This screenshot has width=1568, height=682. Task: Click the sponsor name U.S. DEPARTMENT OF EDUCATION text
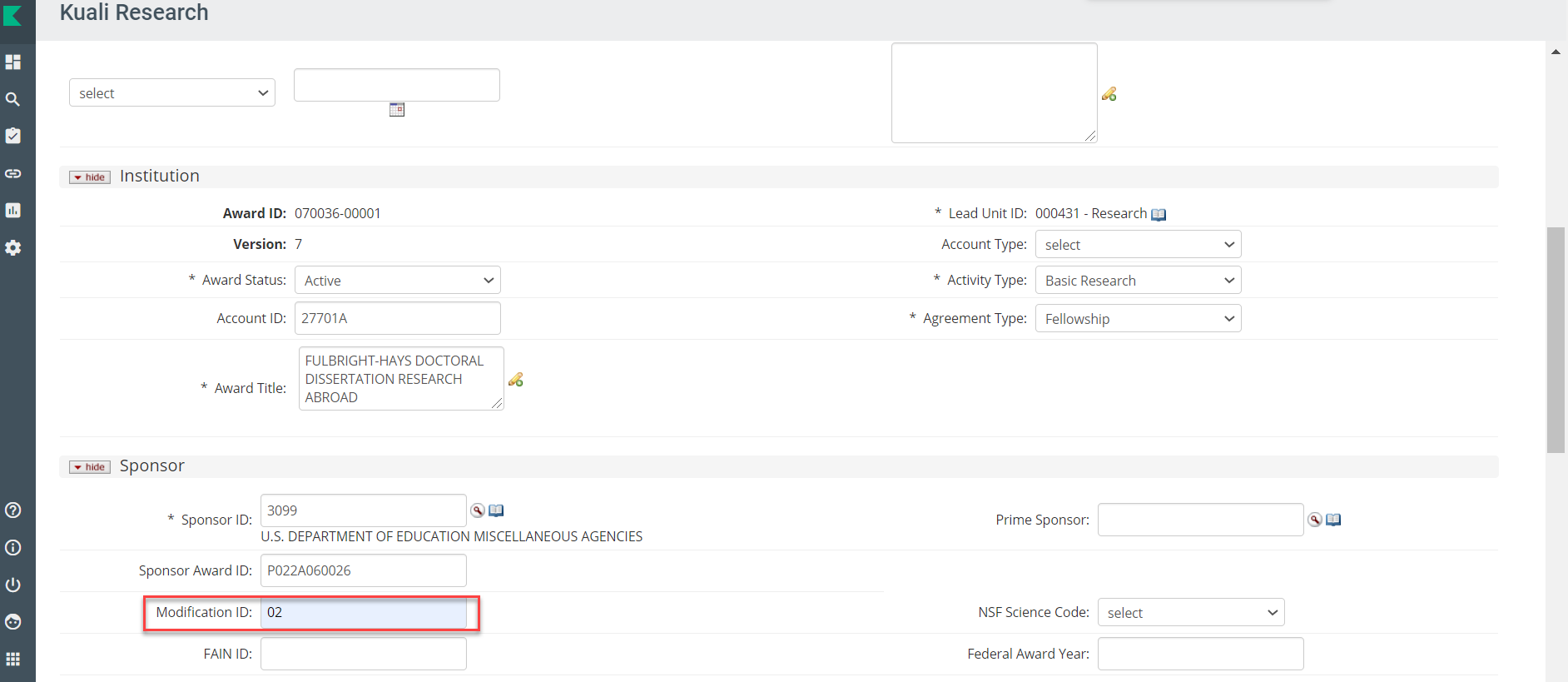(452, 536)
